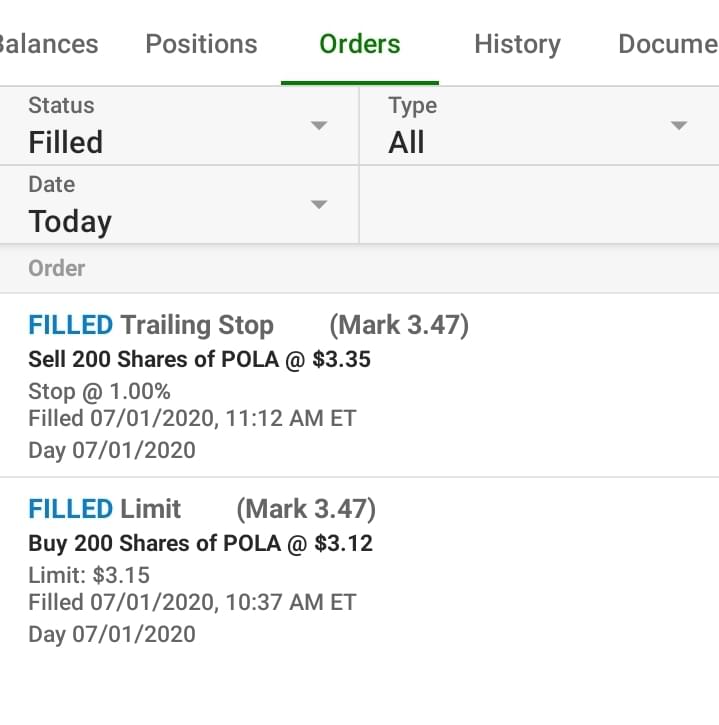
Task: Switch to the Balances tab
Action: click(48, 44)
